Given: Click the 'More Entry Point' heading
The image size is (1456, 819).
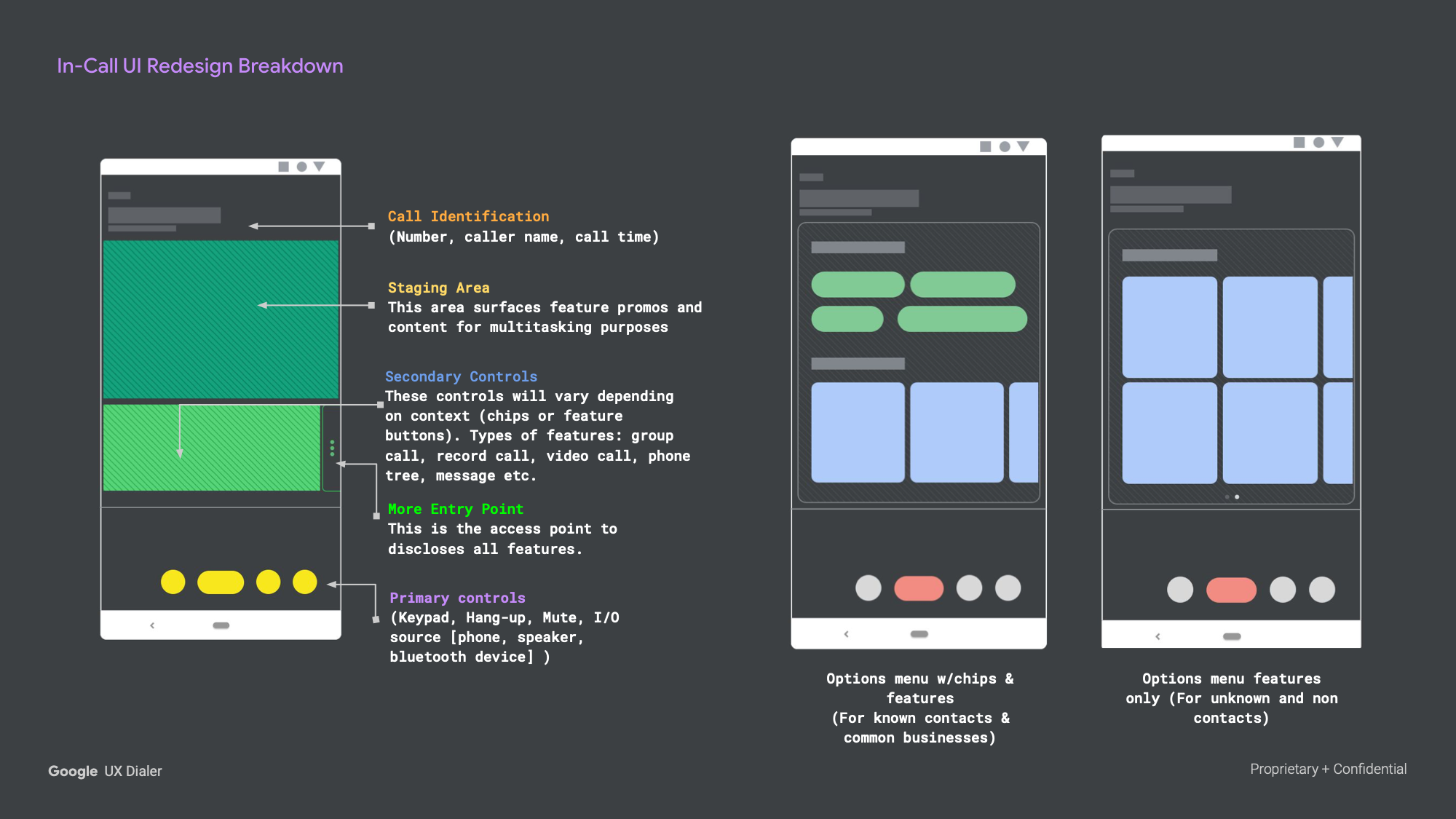Looking at the screenshot, I should click(x=455, y=509).
